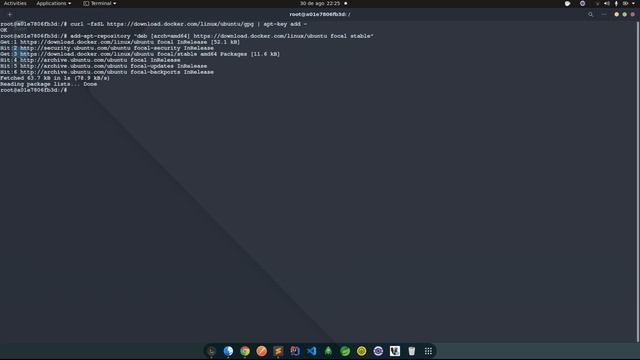
Task: Click the new tab icon at terminal header left
Action: tap(10, 14)
